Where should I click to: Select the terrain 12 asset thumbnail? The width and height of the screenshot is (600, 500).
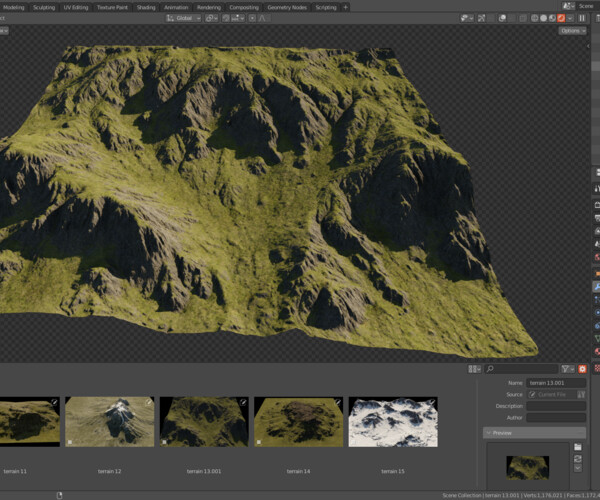pyautogui.click(x=109, y=422)
